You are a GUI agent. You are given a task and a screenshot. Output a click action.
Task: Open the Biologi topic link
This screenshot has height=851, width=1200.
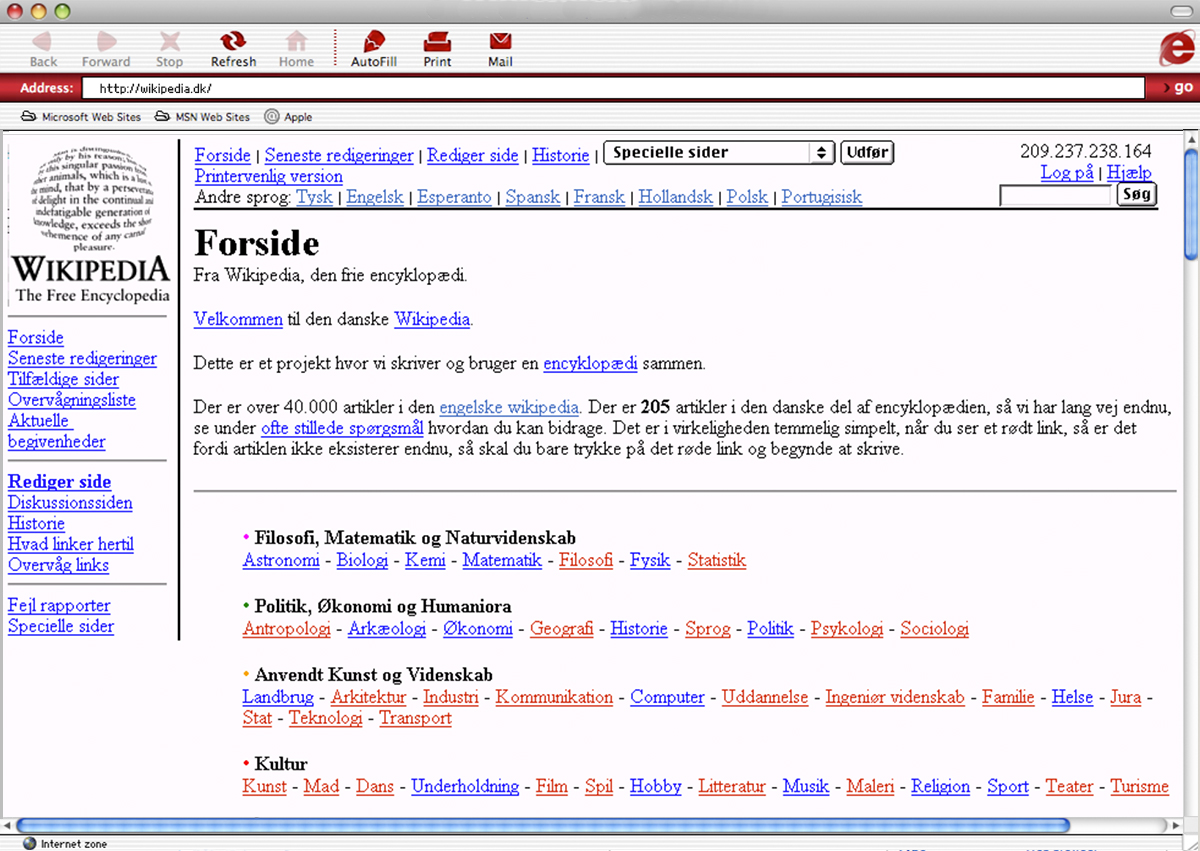pyautogui.click(x=362, y=560)
